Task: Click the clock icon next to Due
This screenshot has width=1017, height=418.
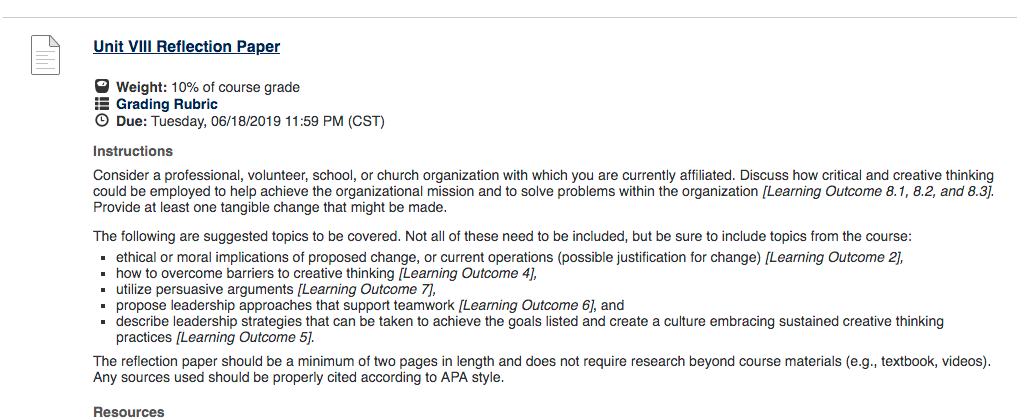Action: 102,121
